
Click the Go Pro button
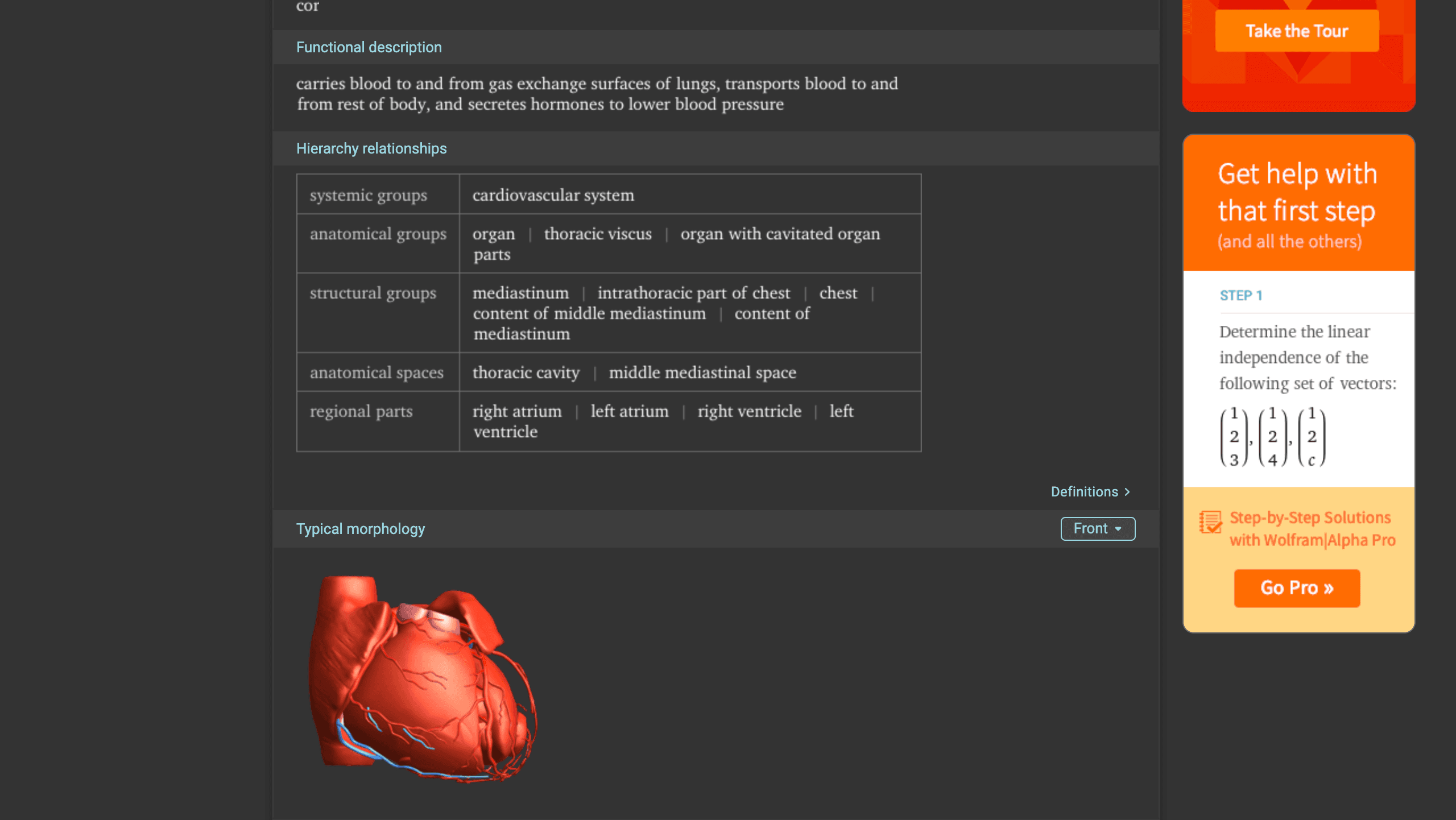click(1297, 588)
